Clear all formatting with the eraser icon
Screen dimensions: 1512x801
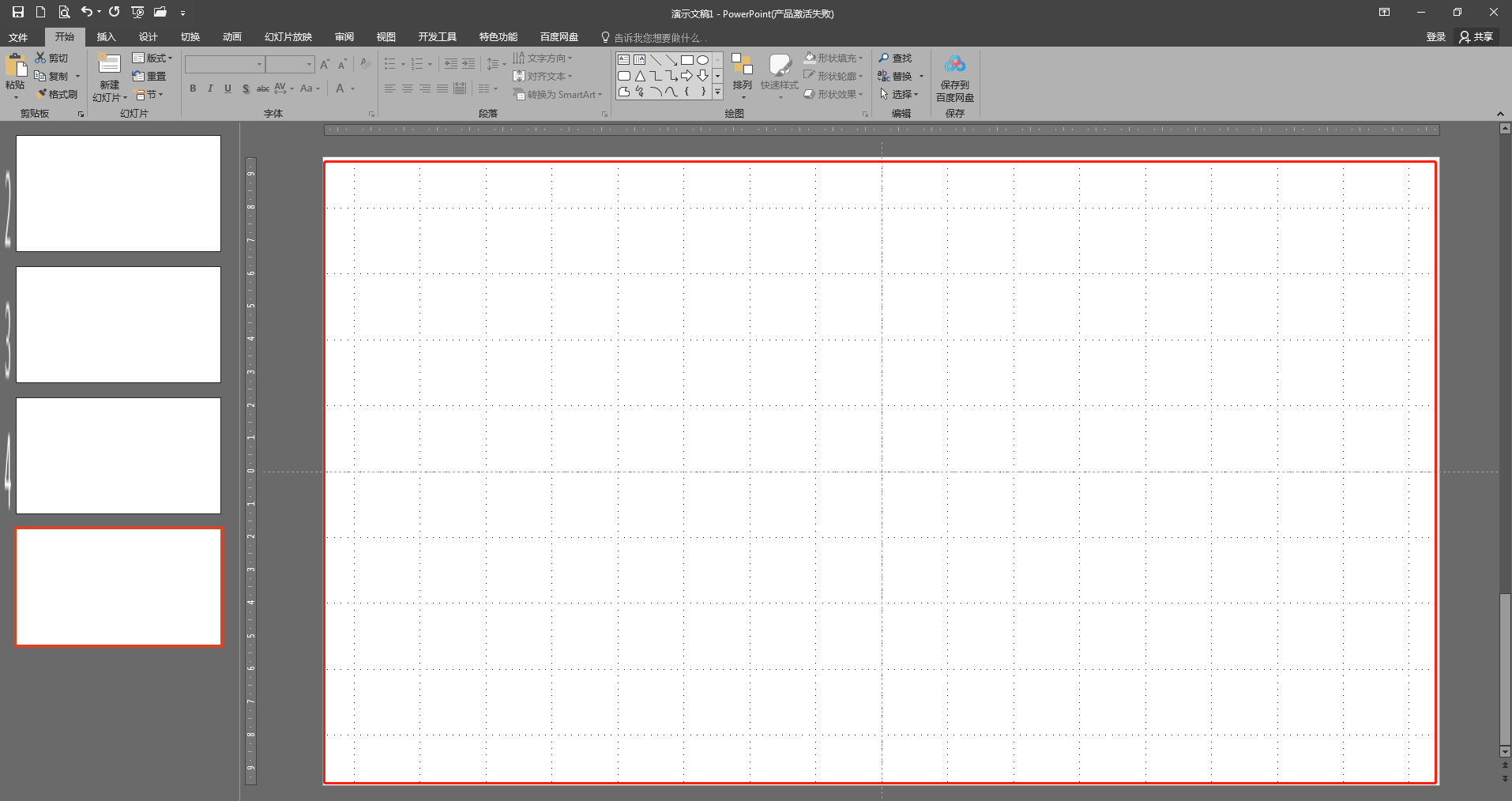click(x=364, y=64)
